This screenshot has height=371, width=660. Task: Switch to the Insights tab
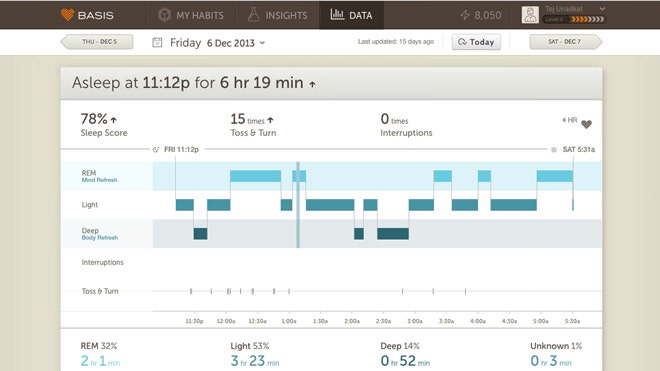coord(277,15)
